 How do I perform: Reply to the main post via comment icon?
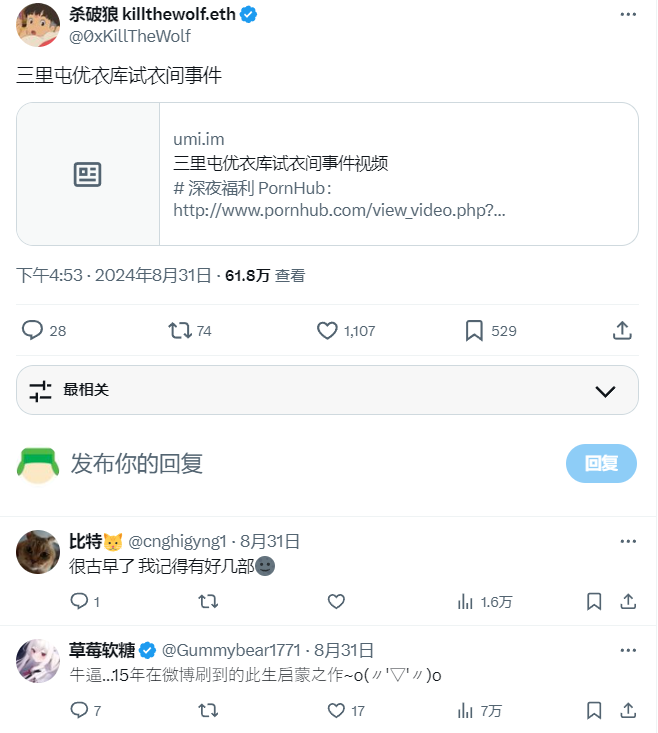pos(33,330)
